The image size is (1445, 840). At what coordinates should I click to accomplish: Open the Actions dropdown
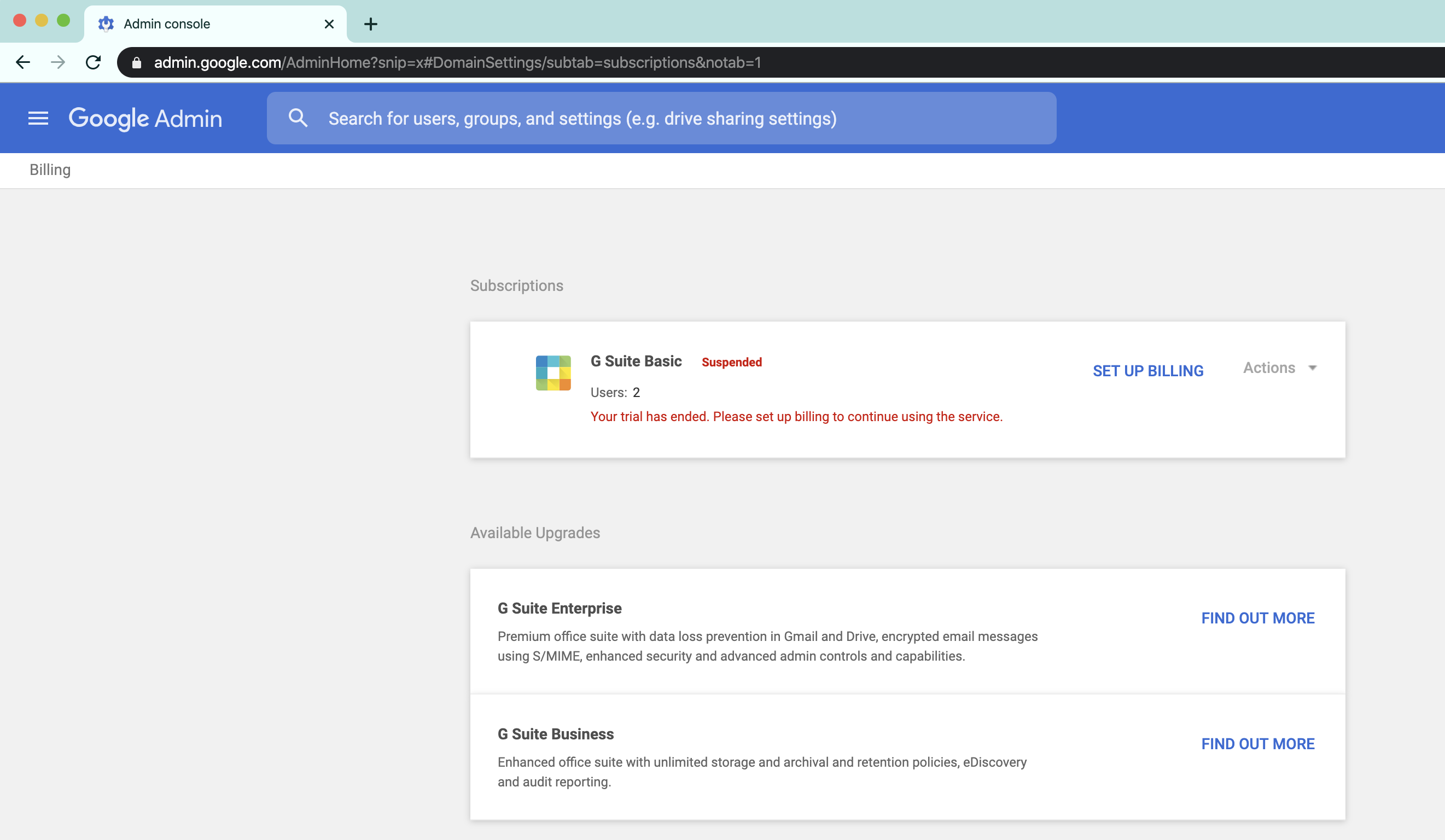1280,367
